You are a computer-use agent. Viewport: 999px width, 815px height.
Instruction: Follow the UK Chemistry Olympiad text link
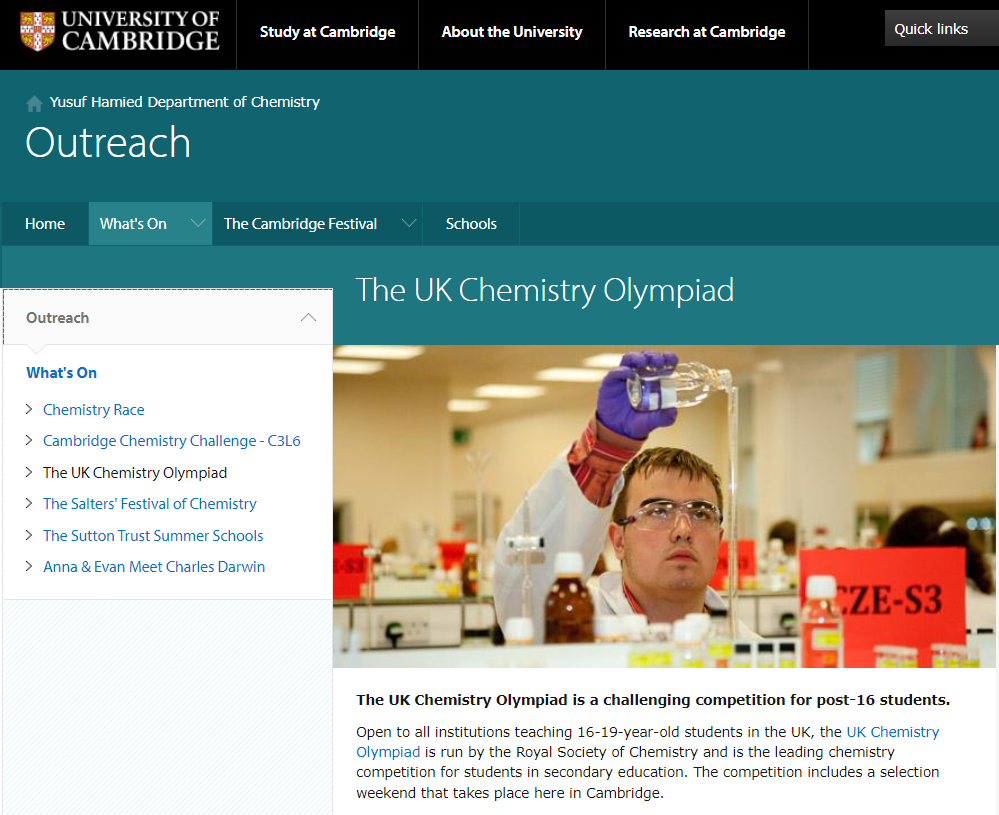[x=892, y=732]
